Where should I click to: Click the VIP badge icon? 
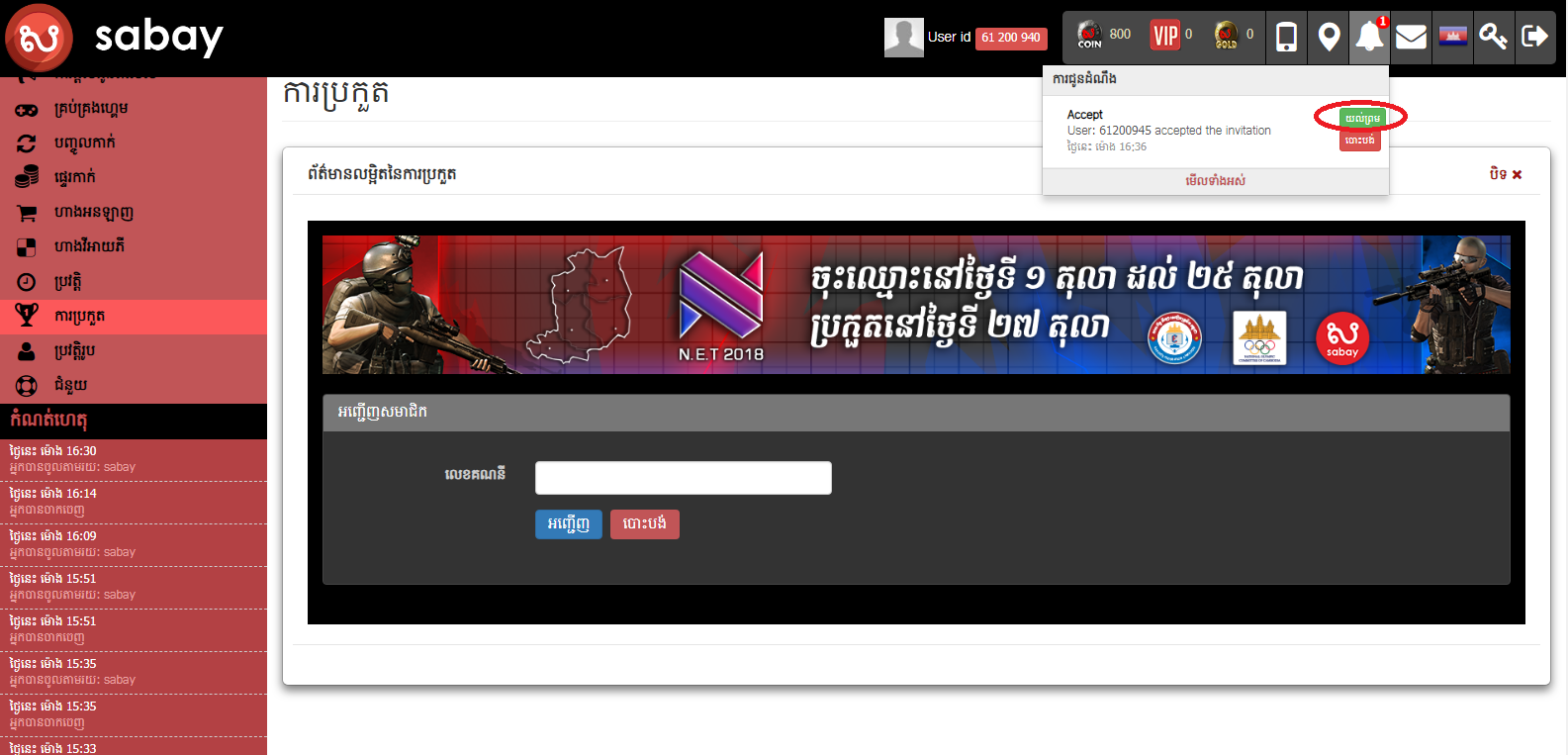[x=1165, y=37]
